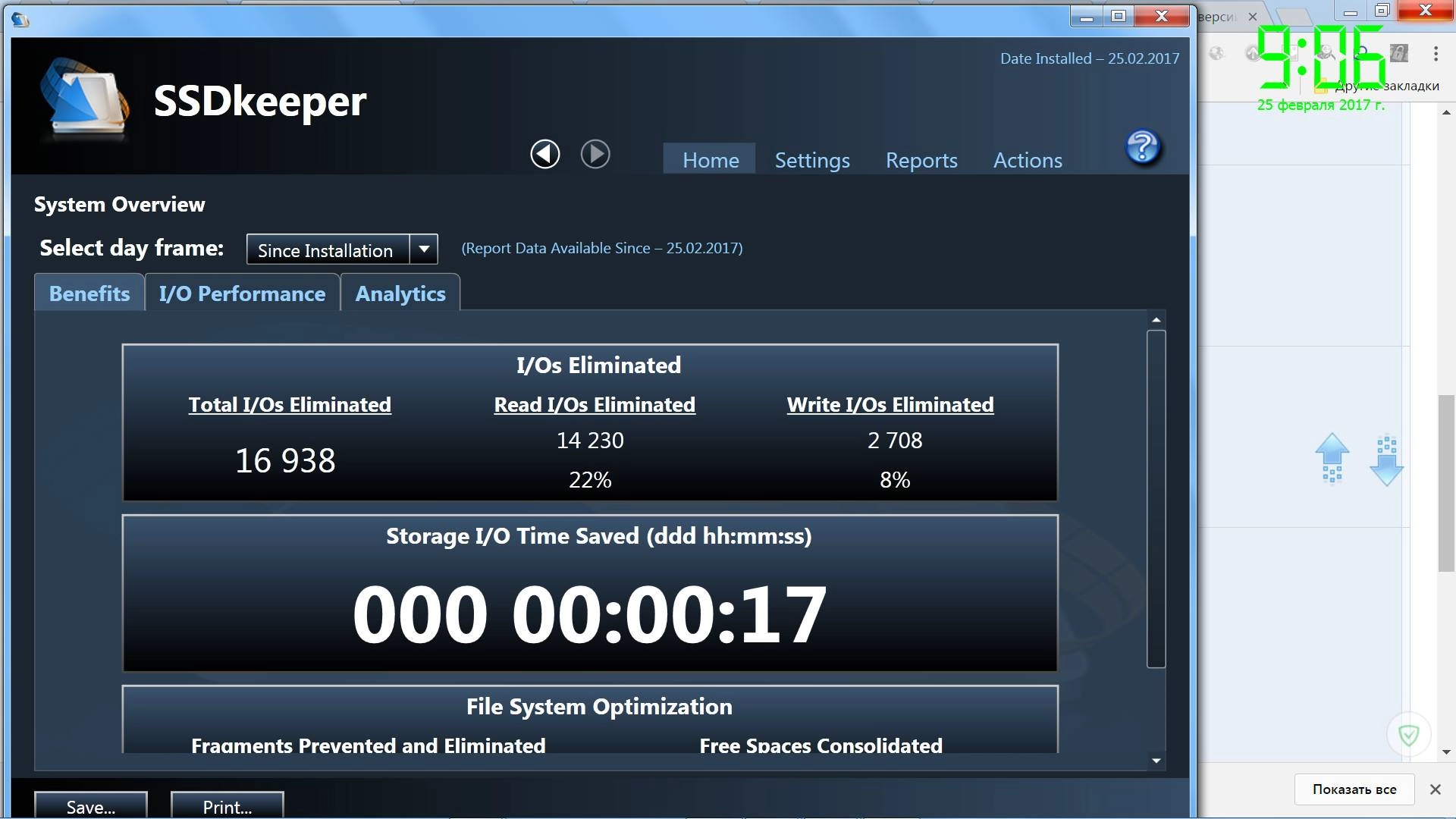Click the green shield icon in the browser window
The height and width of the screenshot is (819, 1456).
click(1408, 734)
